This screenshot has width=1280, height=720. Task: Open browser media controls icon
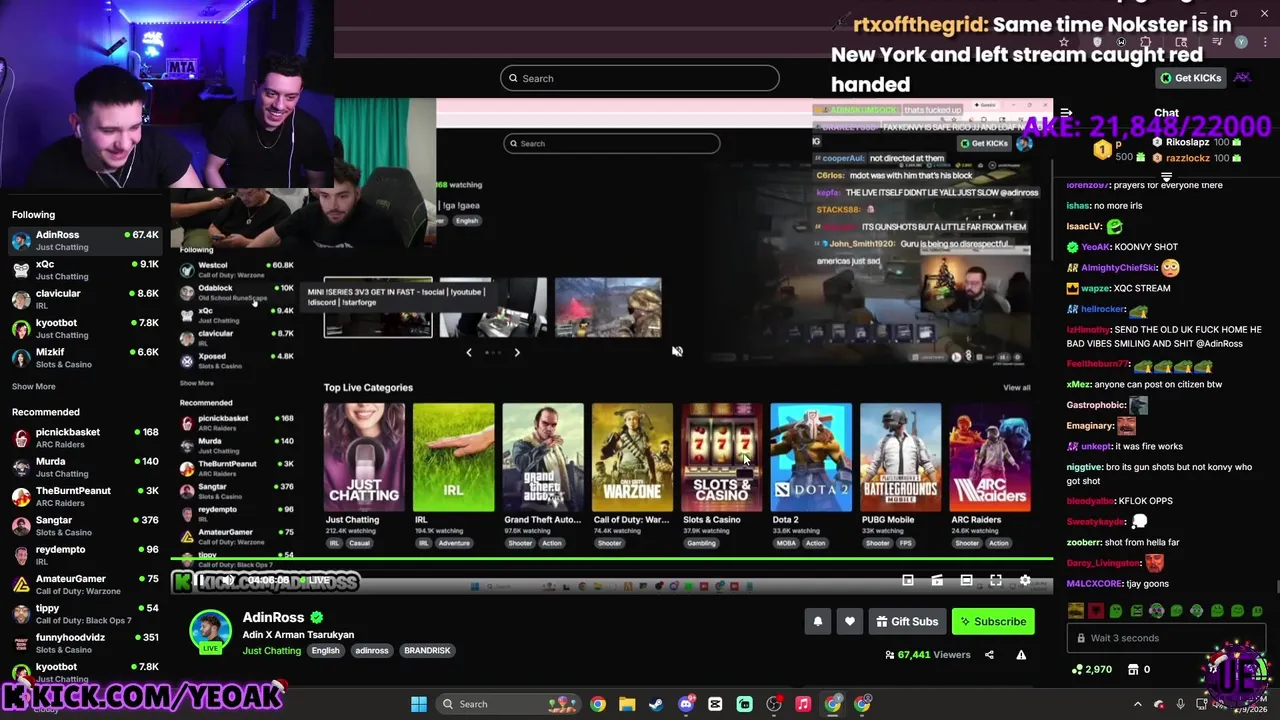(x=1218, y=42)
